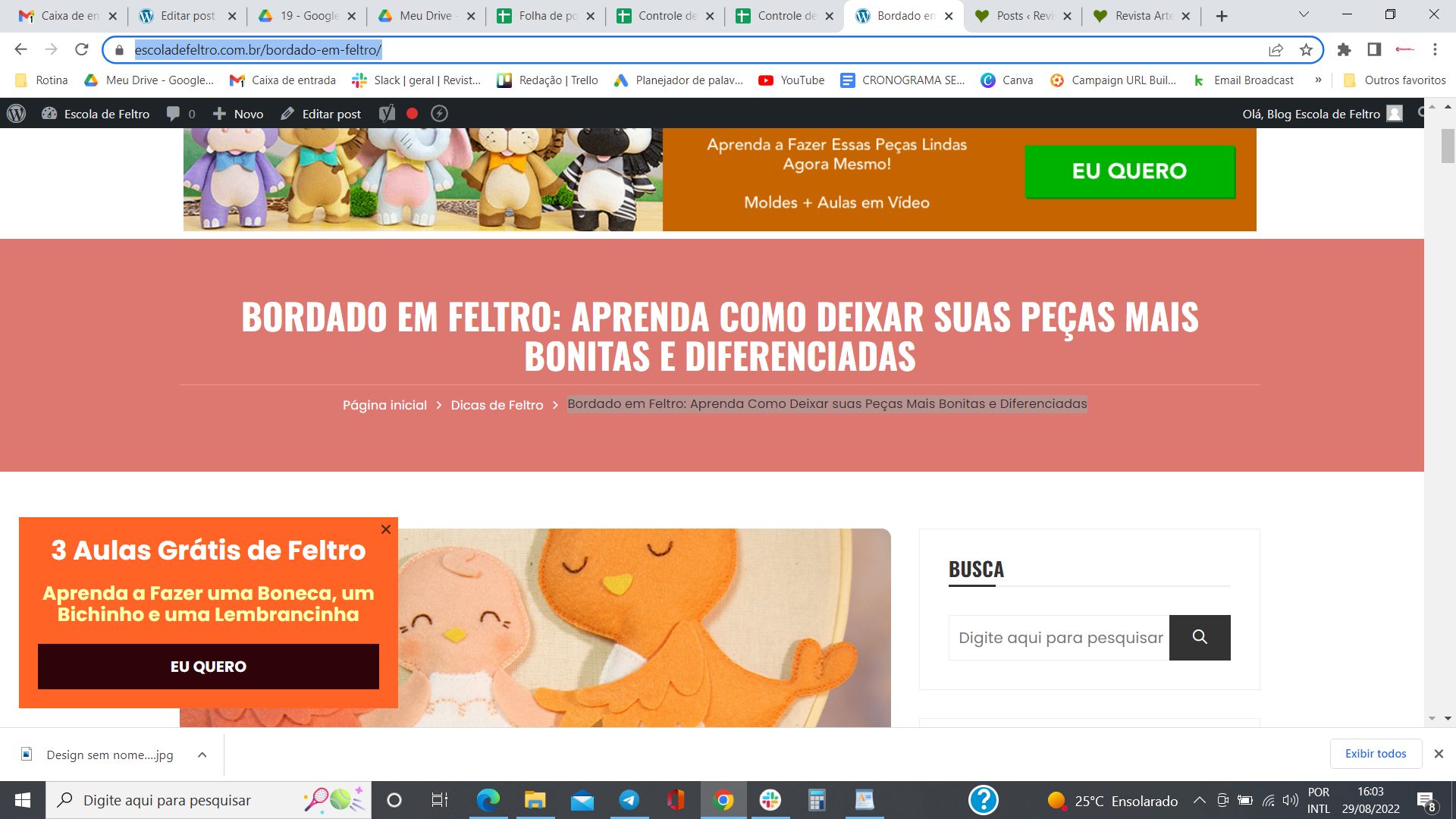This screenshot has height=819, width=1456.
Task: Open Outros favoritos folder
Action: pos(1395,80)
